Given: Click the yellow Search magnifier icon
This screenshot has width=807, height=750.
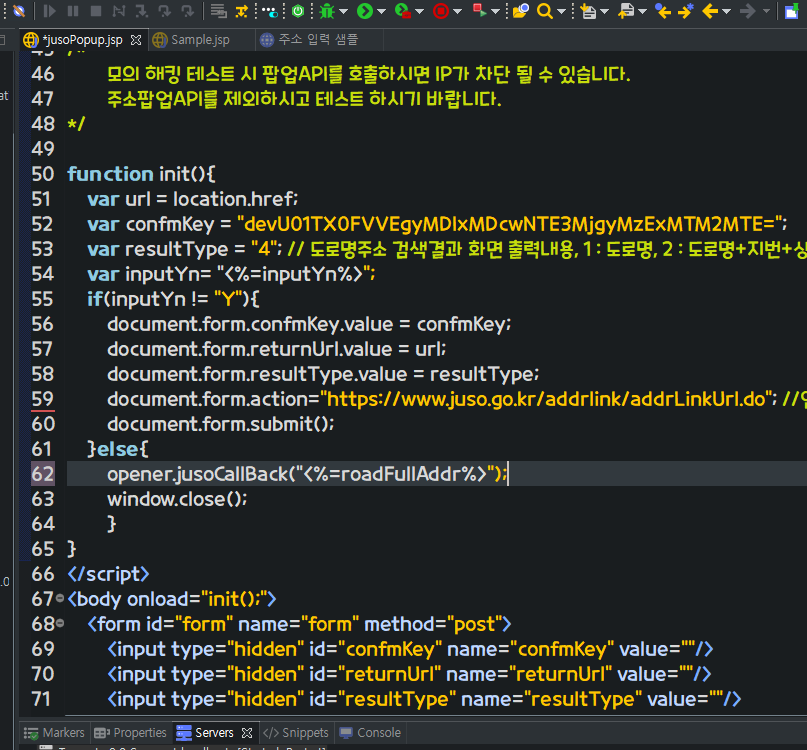Looking at the screenshot, I should [545, 11].
